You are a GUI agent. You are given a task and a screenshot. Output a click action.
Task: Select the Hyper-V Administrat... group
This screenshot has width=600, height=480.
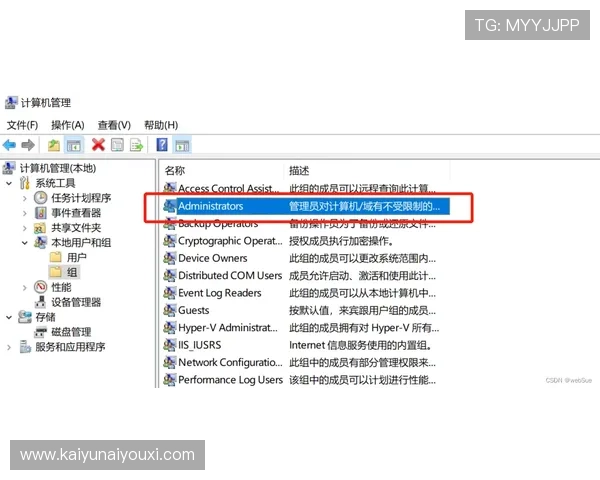(228, 328)
